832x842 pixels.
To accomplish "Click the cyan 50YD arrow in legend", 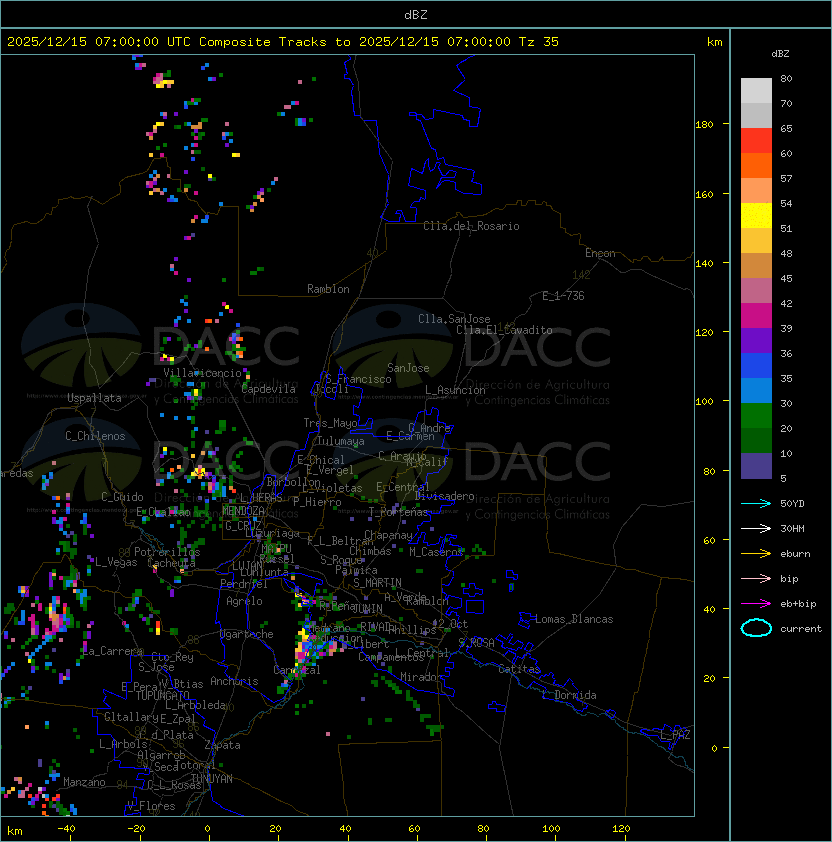I will click(756, 503).
